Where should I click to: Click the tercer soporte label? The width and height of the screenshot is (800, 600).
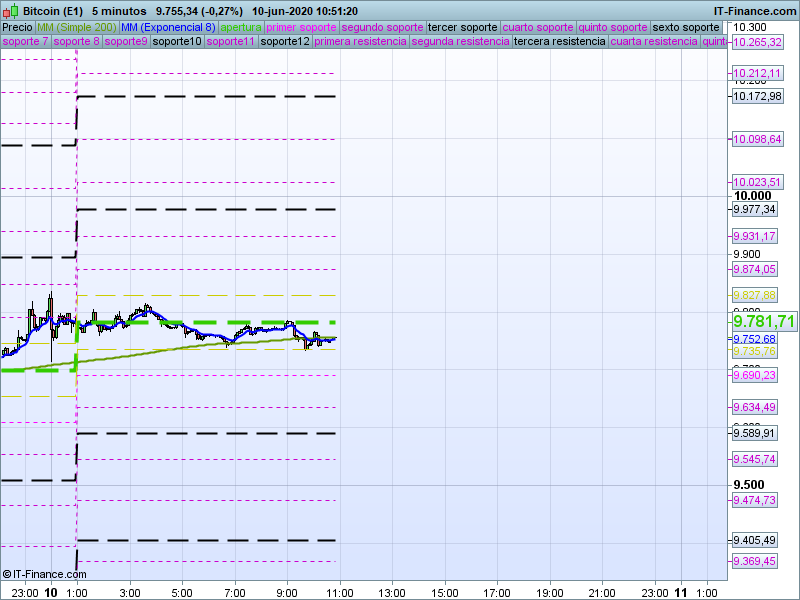point(462,27)
